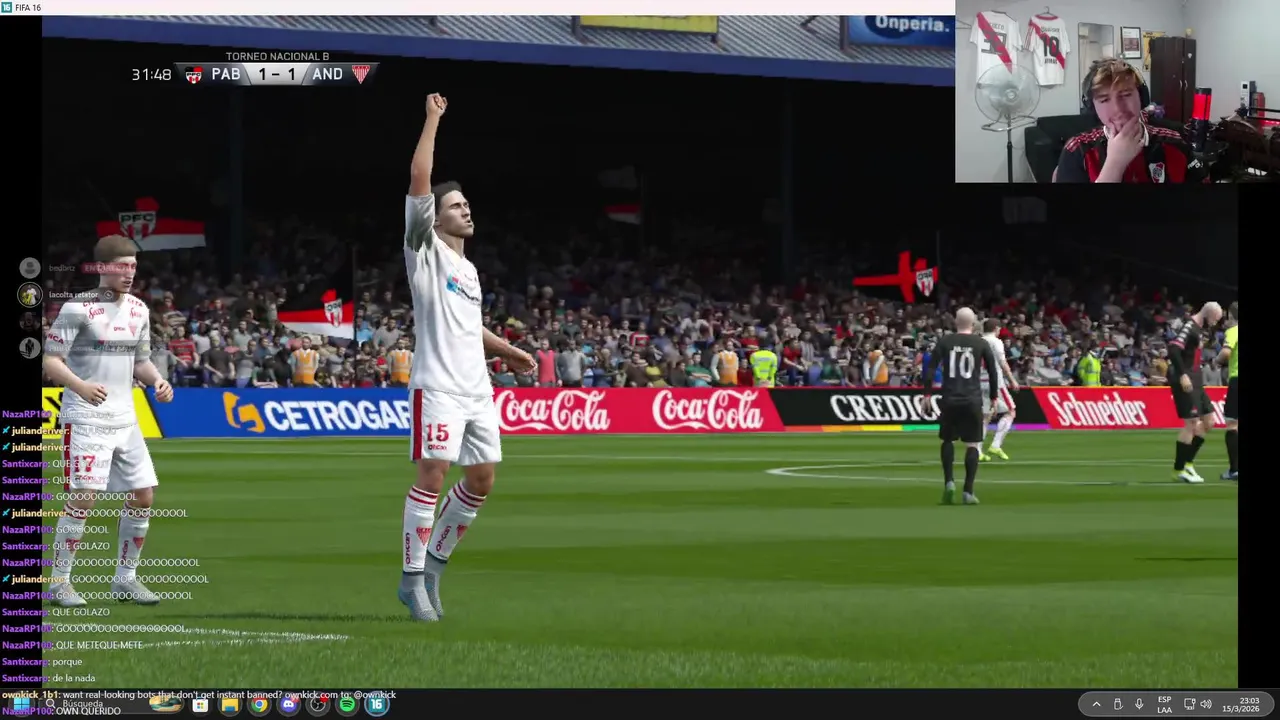Viewport: 1280px width, 720px height.
Task: Click the TORNEO NACIONAL B scoreboard label
Action: coord(277,56)
